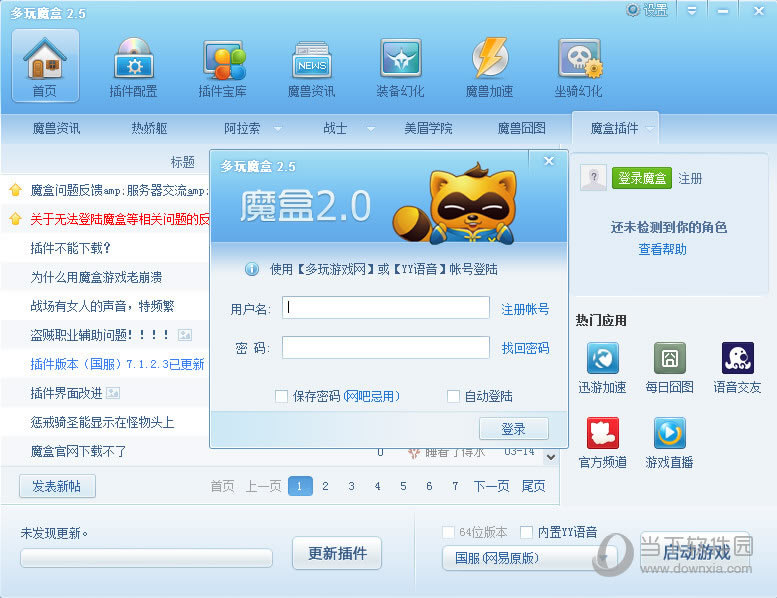This screenshot has width=777, height=598.
Task: Open 插件宝库 plugin library icon
Action: click(222, 66)
